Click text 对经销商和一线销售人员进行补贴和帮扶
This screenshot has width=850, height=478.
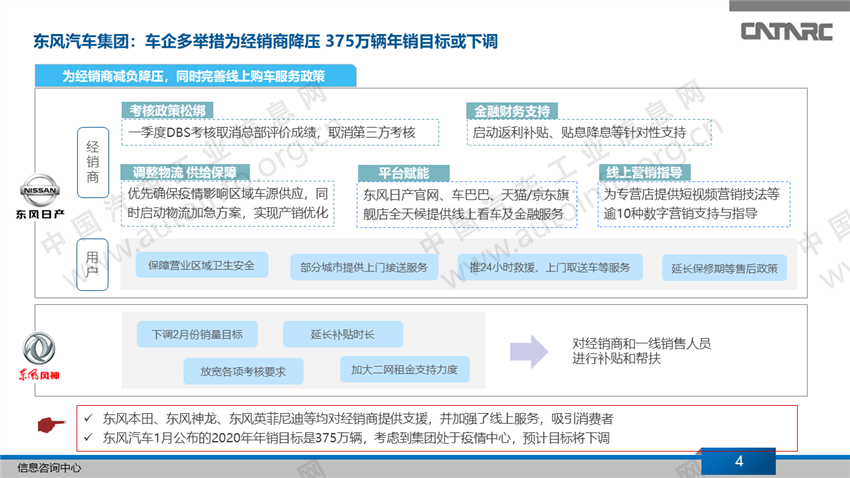tap(641, 351)
